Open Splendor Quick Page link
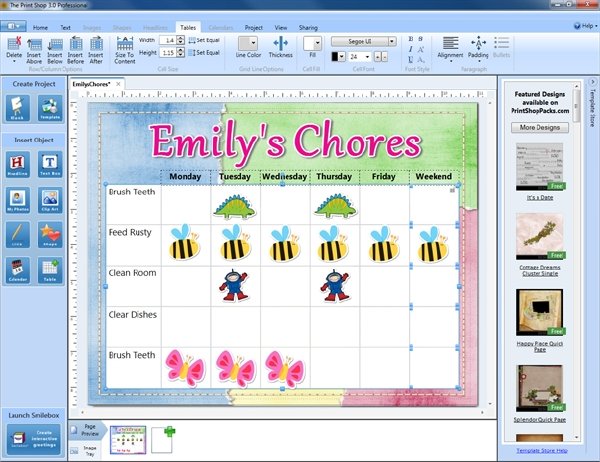Screen dimensions: 600x462 pyautogui.click(x=540, y=420)
